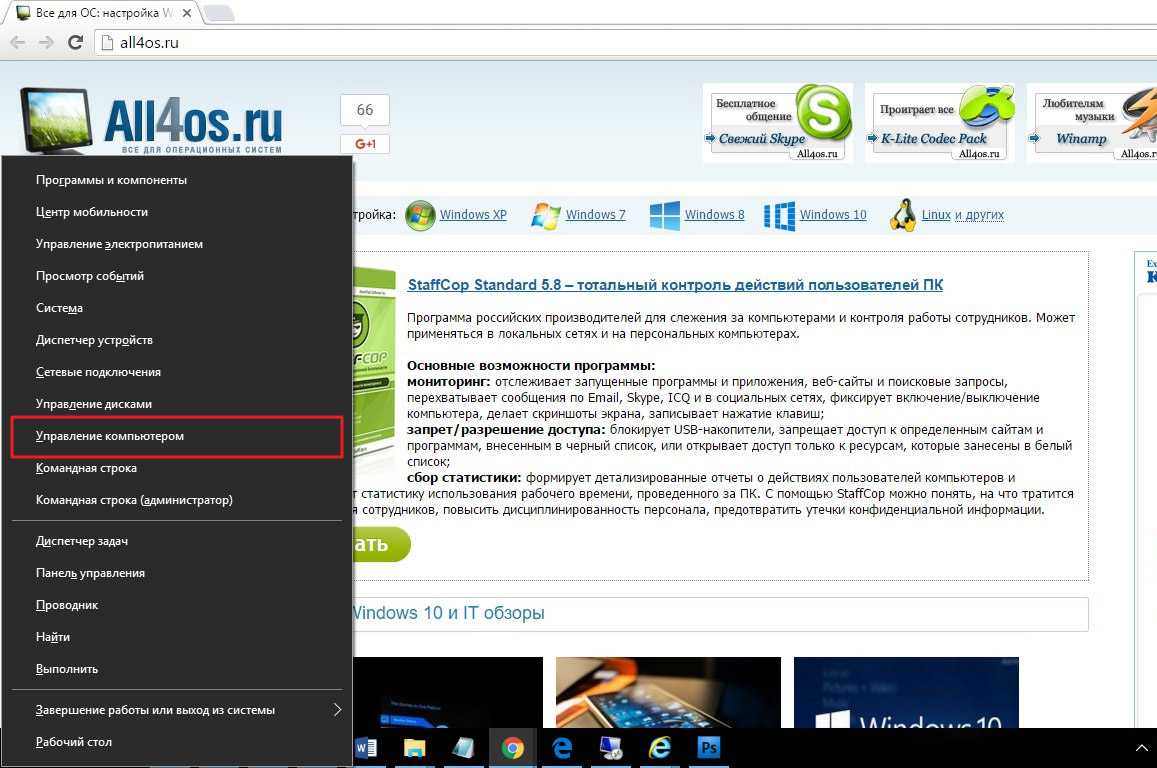Click the K-Lite Codec Pack icon
Screen dimensions: 1157x768
click(986, 107)
